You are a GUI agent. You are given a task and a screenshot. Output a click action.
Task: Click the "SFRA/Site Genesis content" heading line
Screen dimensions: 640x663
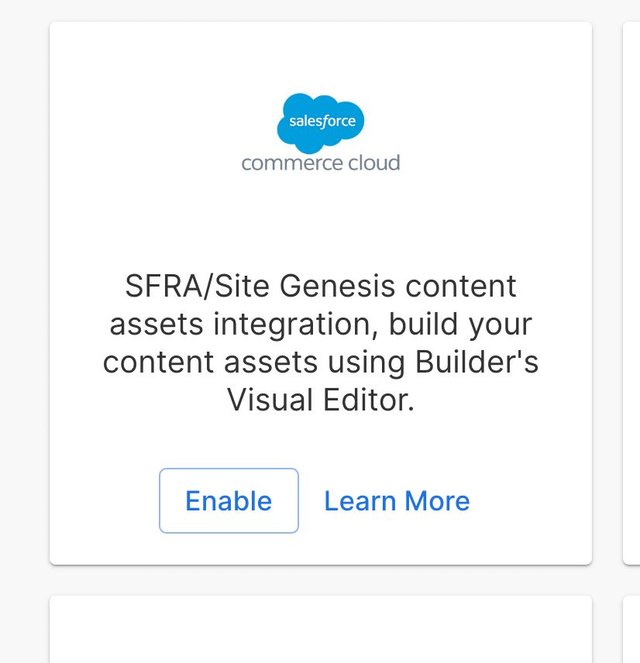click(x=320, y=286)
